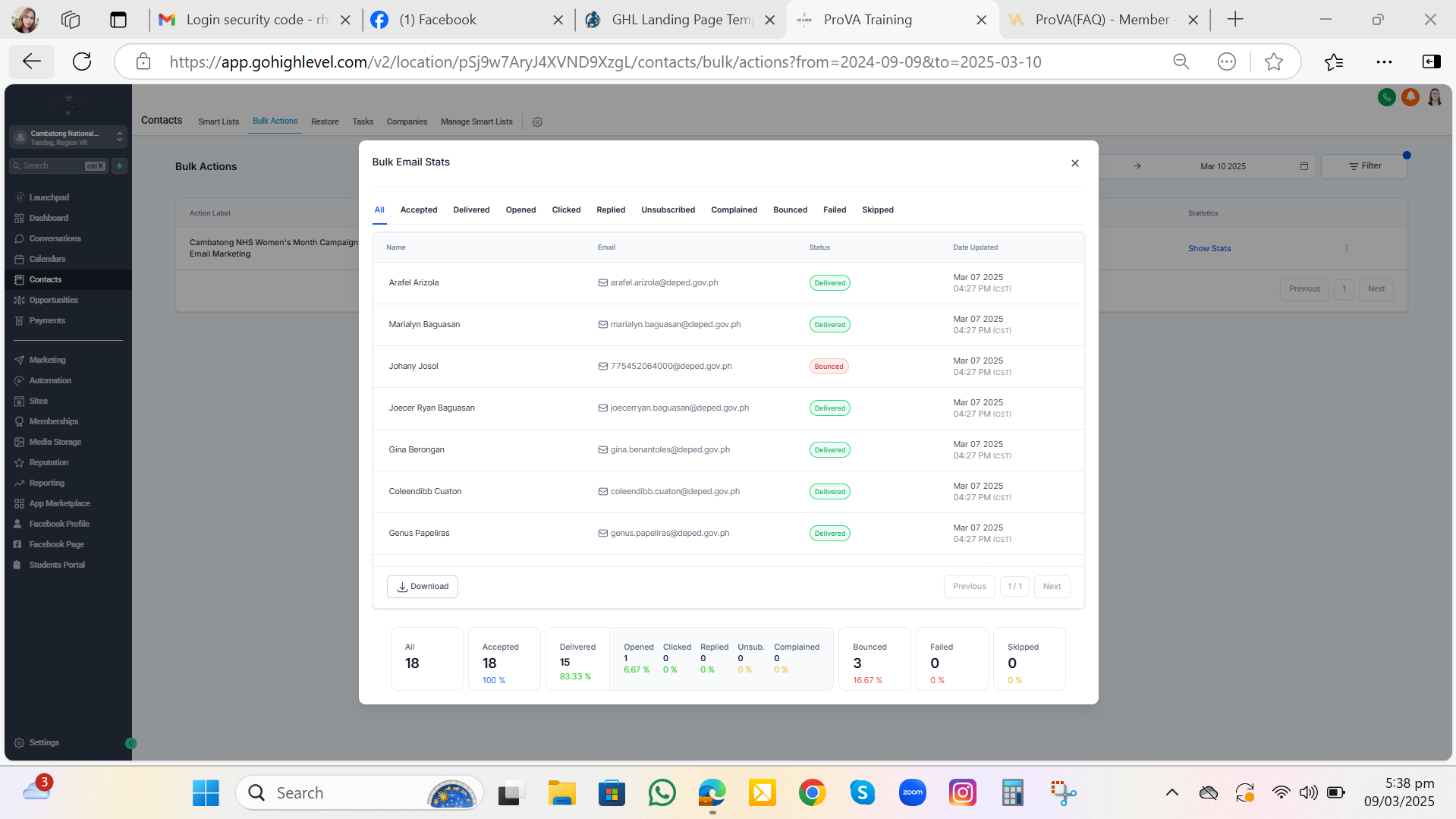Viewport: 1456px width, 819px height.
Task: Open WhatsApp from the taskbar
Action: 662,793
